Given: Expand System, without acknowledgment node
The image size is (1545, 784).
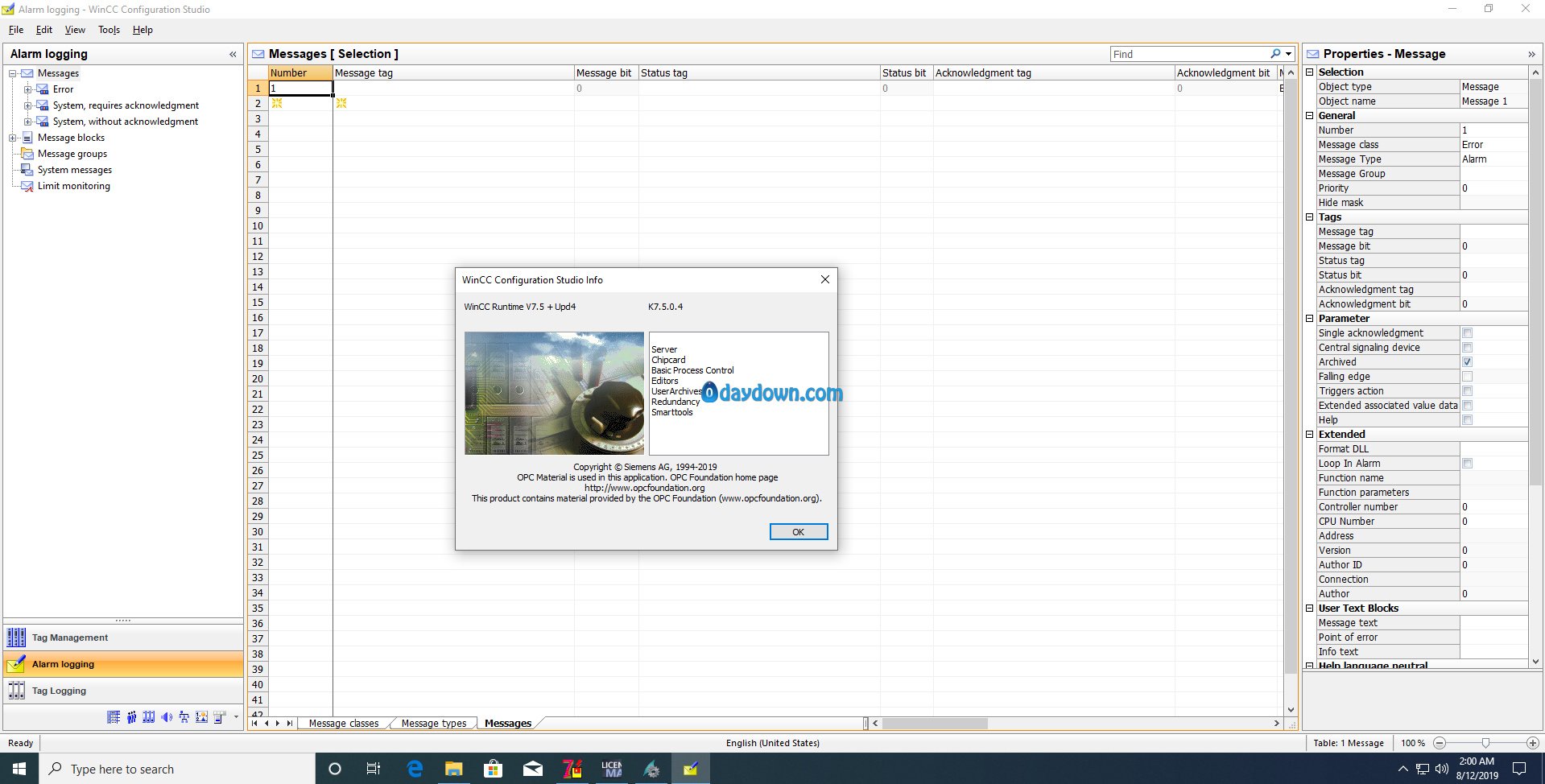Looking at the screenshot, I should tap(28, 122).
